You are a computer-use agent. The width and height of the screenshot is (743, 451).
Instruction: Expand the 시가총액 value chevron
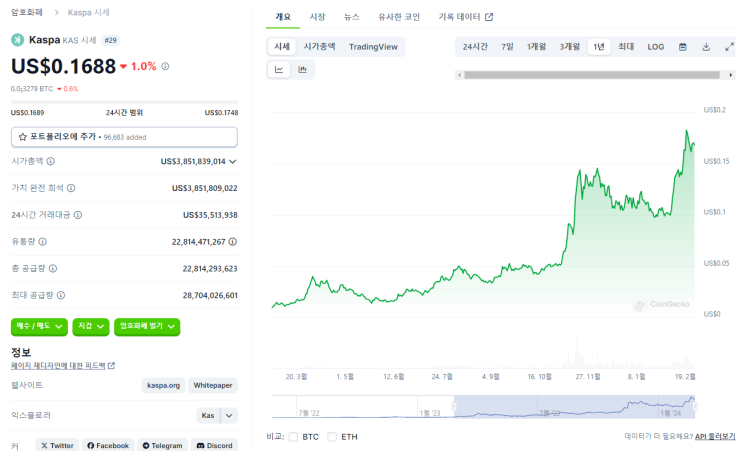pos(233,162)
